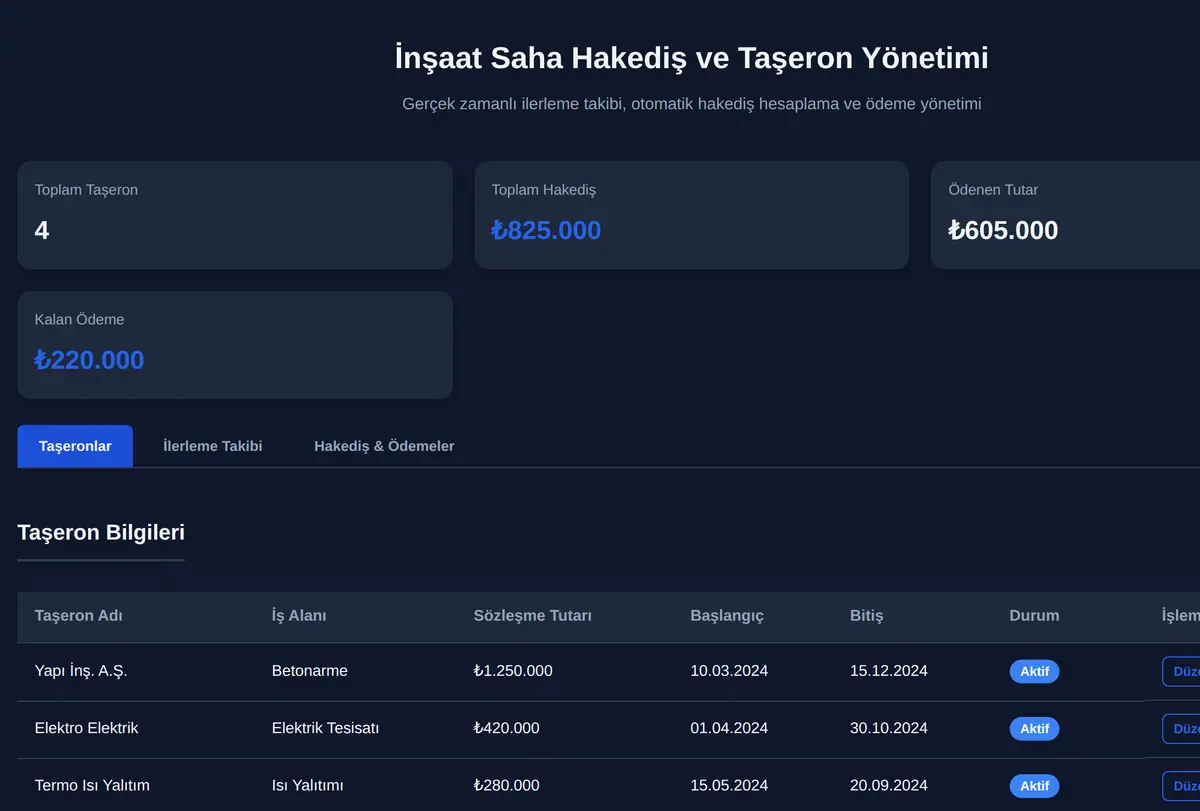Click the ₺220.000 remaining amount
Screen dimensions: 1200x811
pyautogui.click(x=89, y=361)
